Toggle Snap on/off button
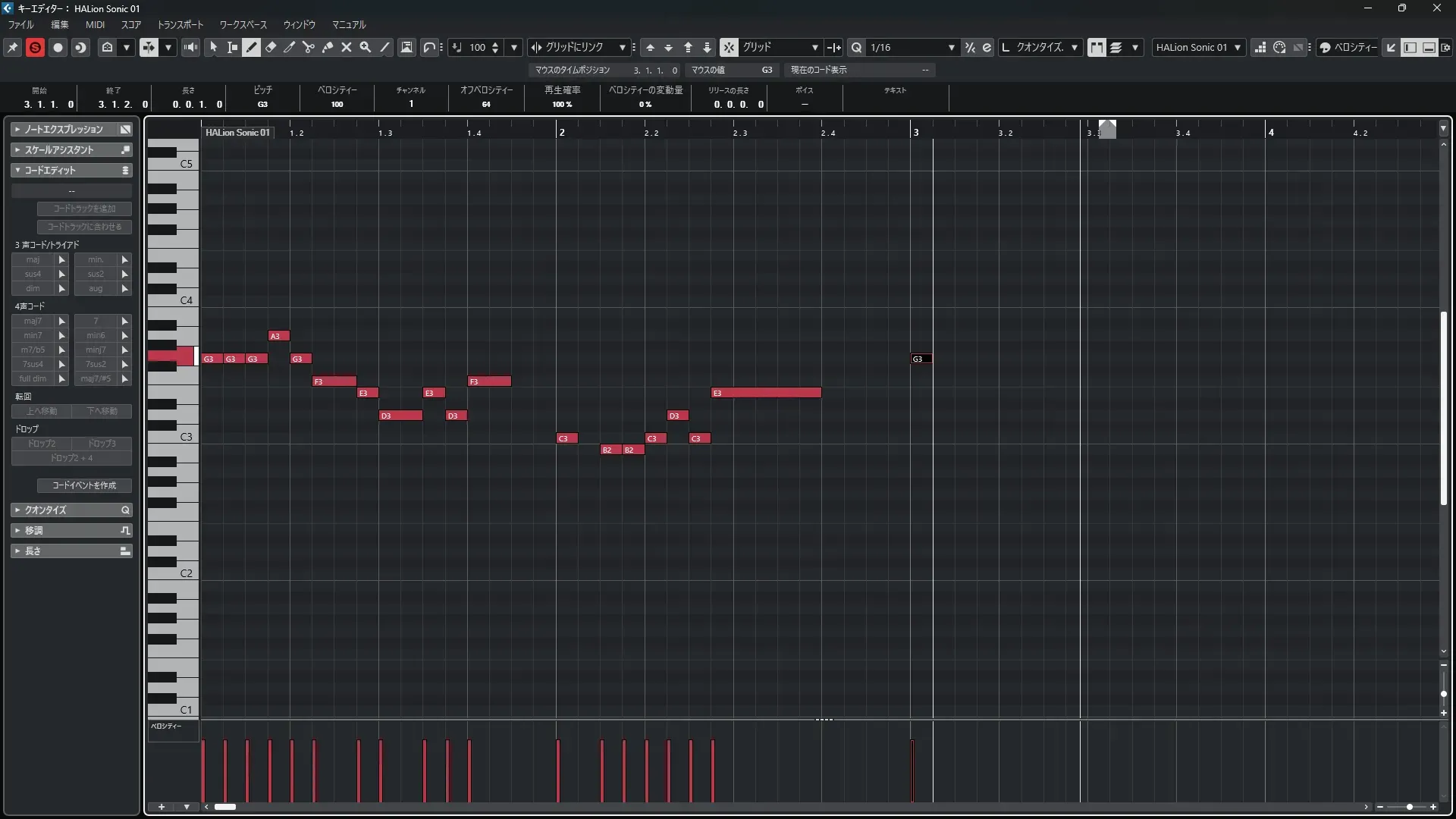 [728, 47]
